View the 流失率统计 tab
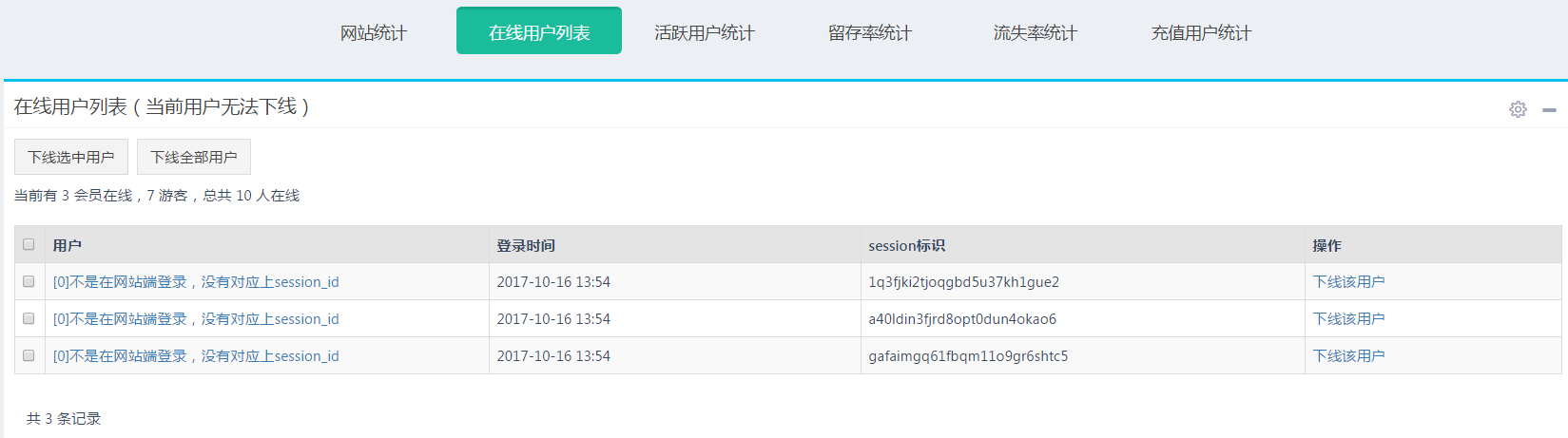 [x=1036, y=32]
